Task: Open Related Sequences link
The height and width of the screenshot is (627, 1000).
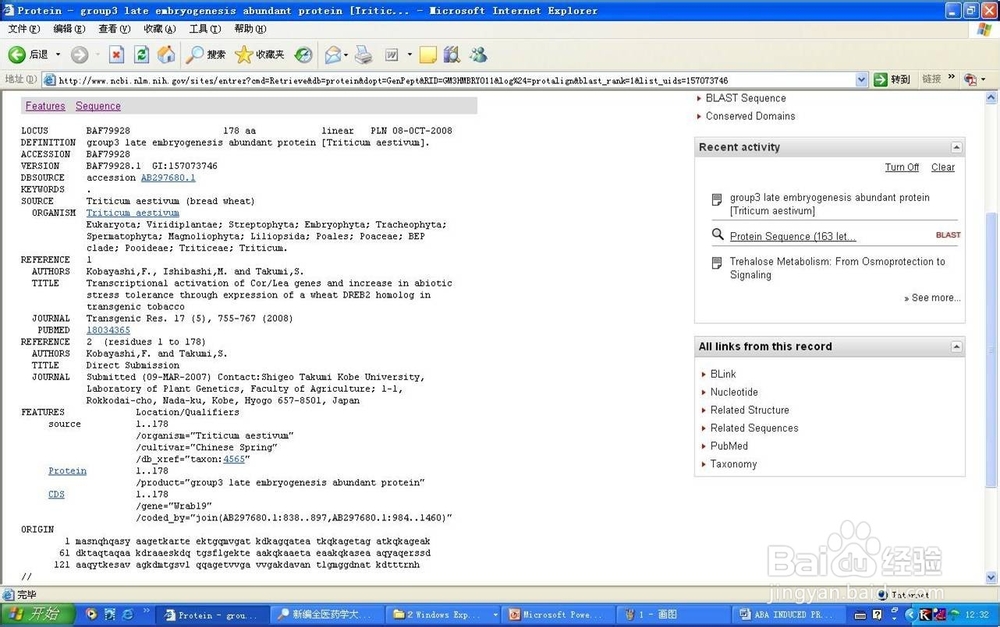Action: [x=754, y=428]
